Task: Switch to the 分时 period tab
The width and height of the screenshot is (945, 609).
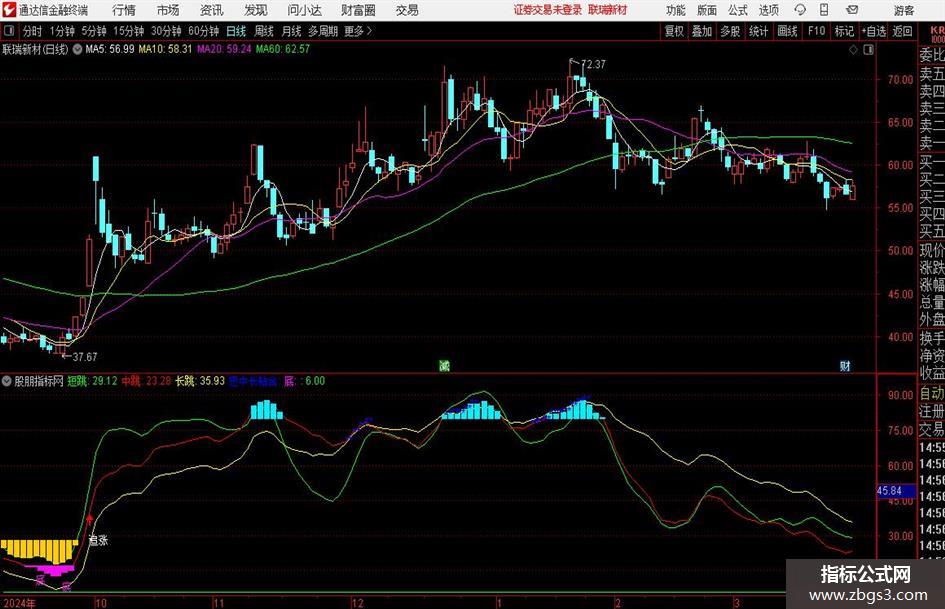Action: (x=33, y=31)
